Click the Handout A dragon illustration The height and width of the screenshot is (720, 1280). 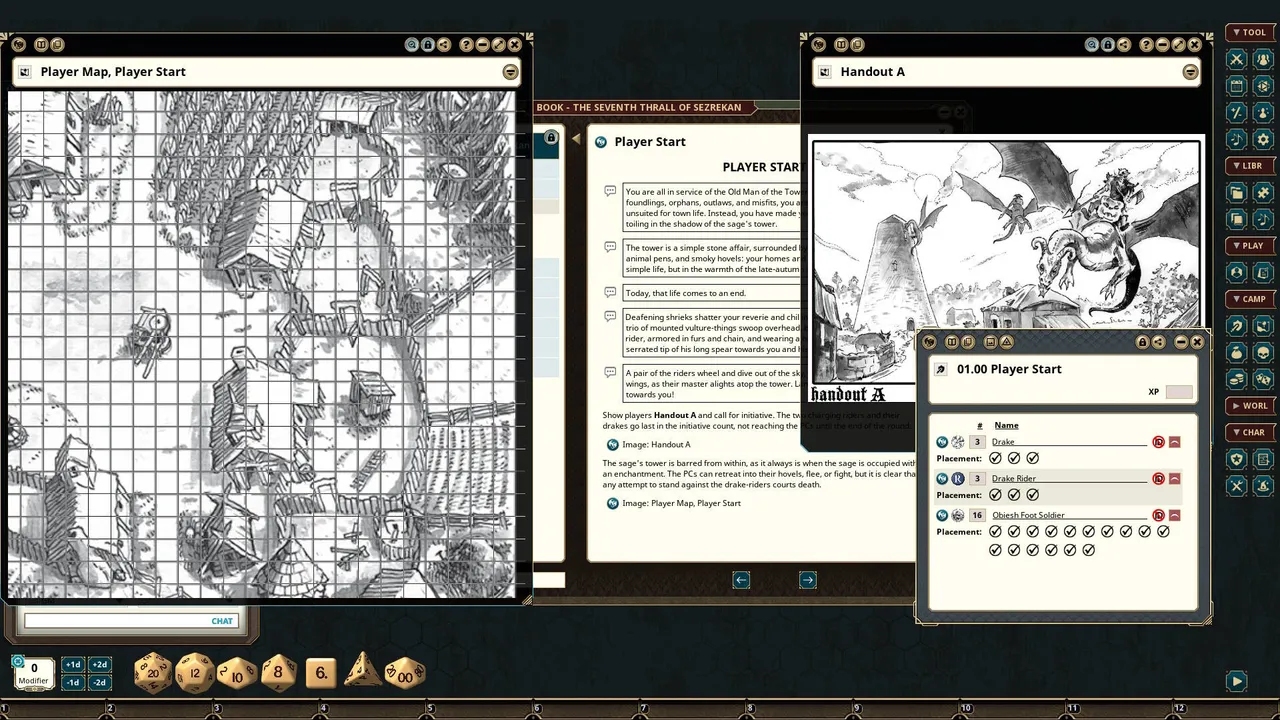1005,270
